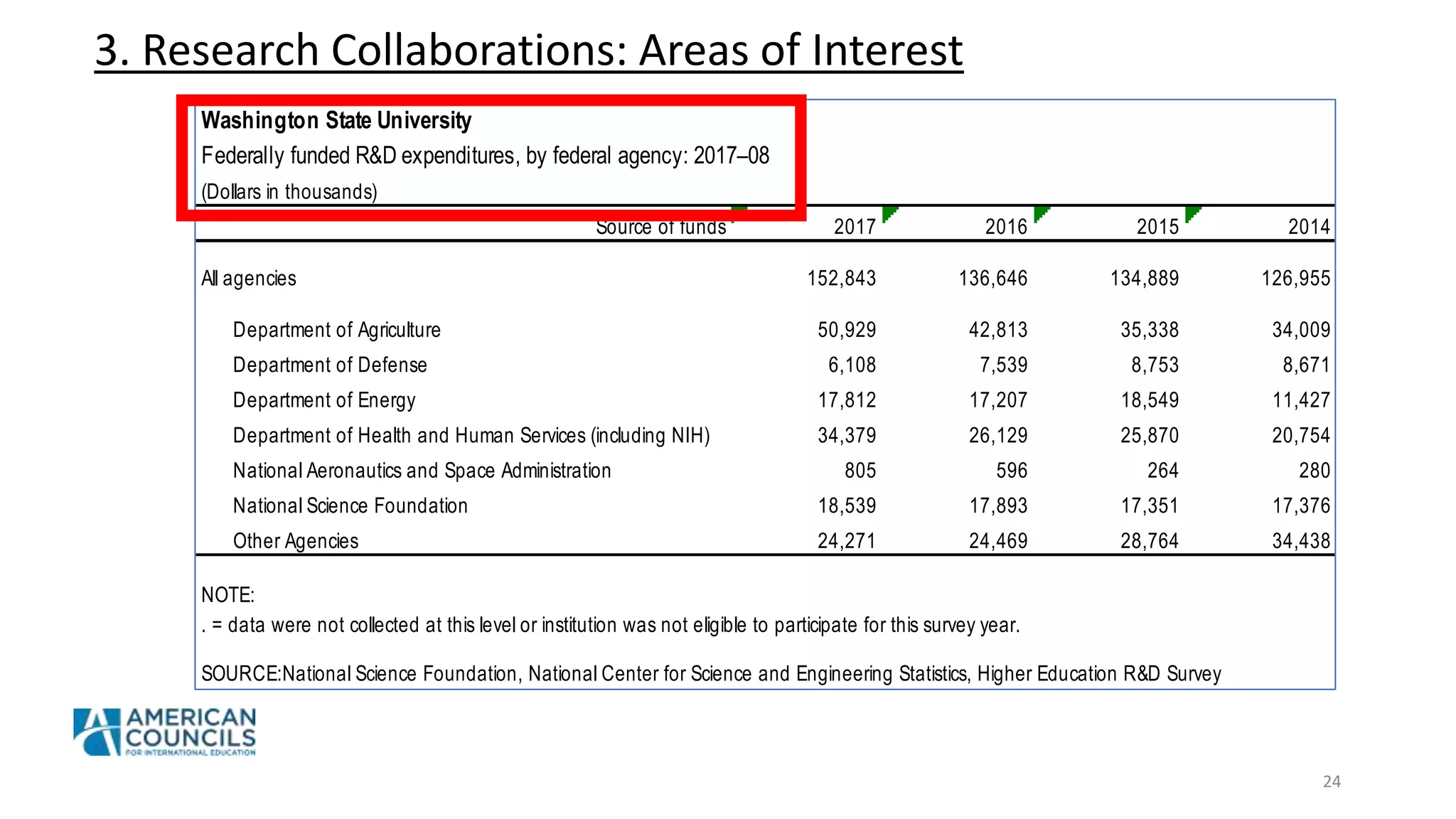
Task: Click Health 2015 value 25,870
Action: point(1150,435)
